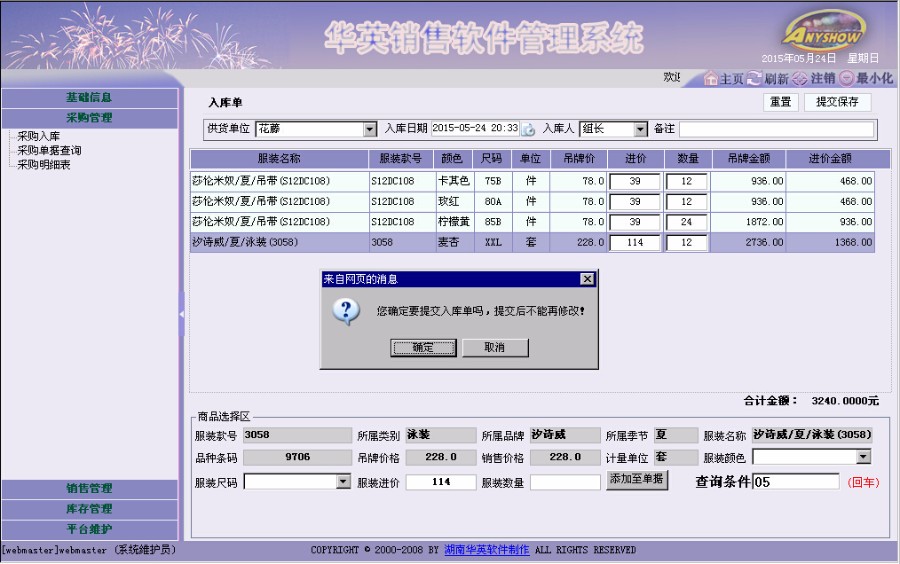Click the 进价金额 column header
The image size is (900, 564).
(x=830, y=159)
